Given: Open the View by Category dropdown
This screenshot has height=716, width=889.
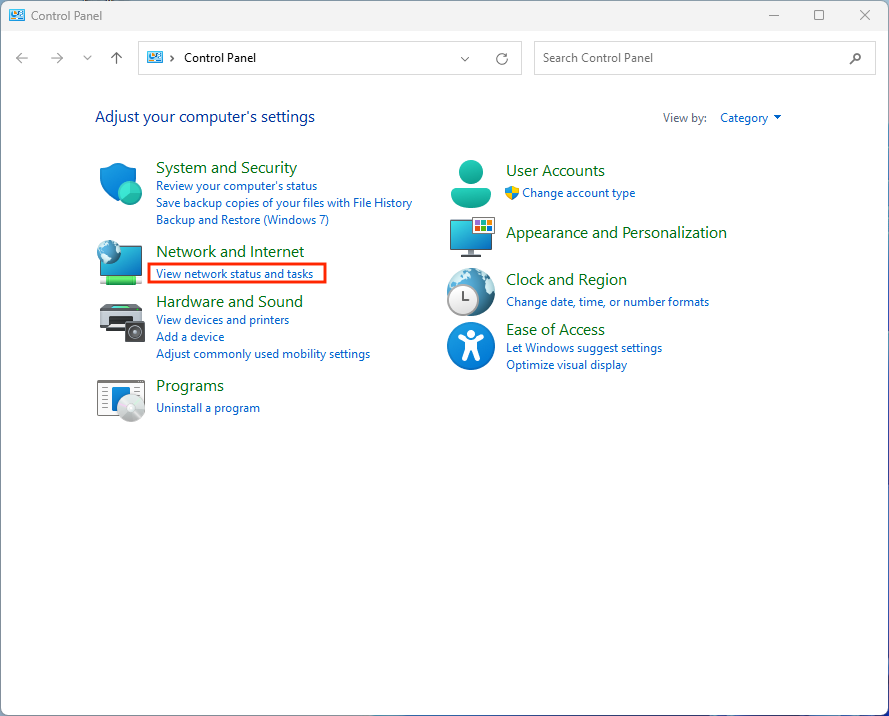Looking at the screenshot, I should pyautogui.click(x=750, y=118).
